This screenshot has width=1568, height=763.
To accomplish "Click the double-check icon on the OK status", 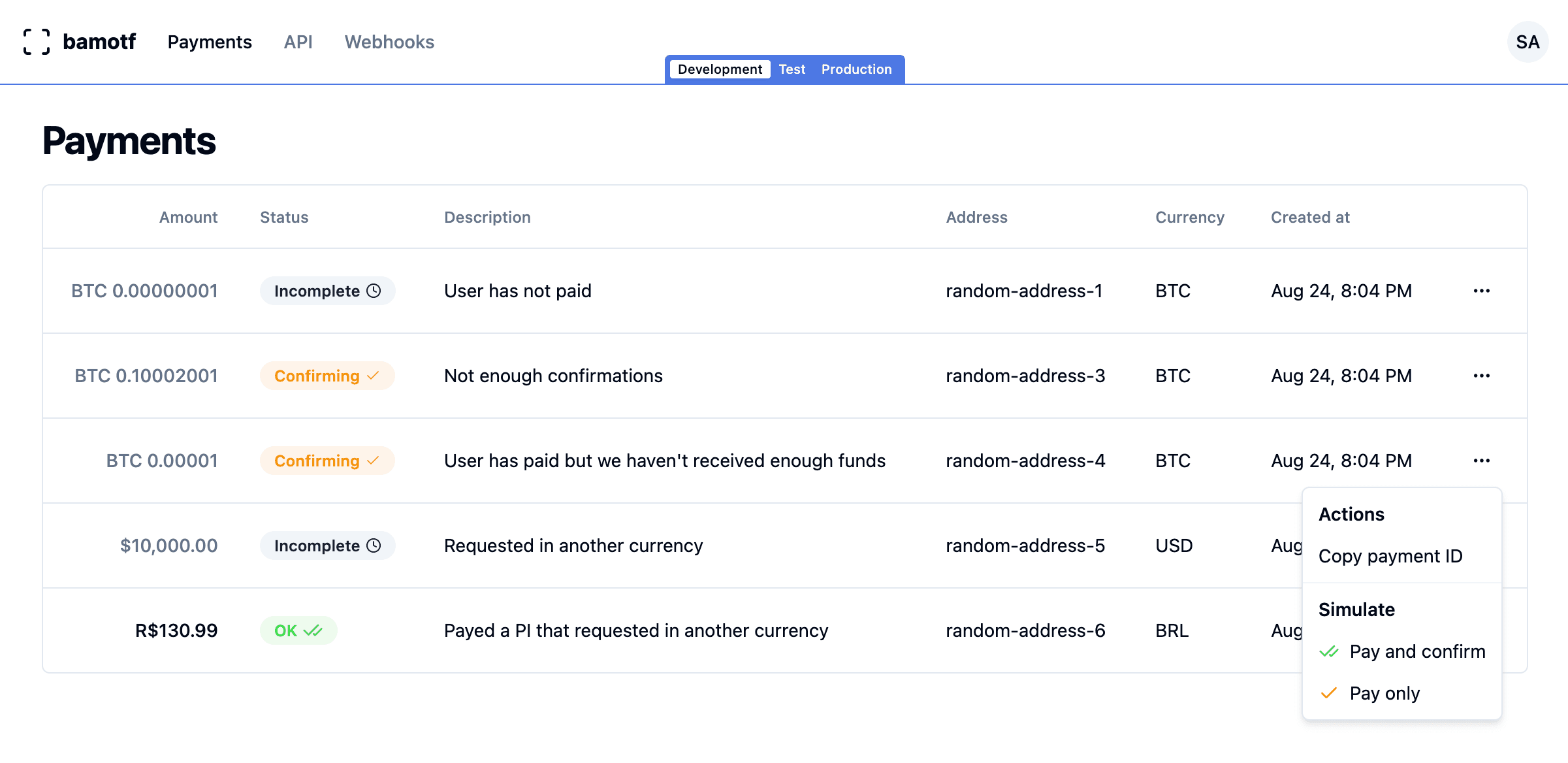I will point(314,630).
